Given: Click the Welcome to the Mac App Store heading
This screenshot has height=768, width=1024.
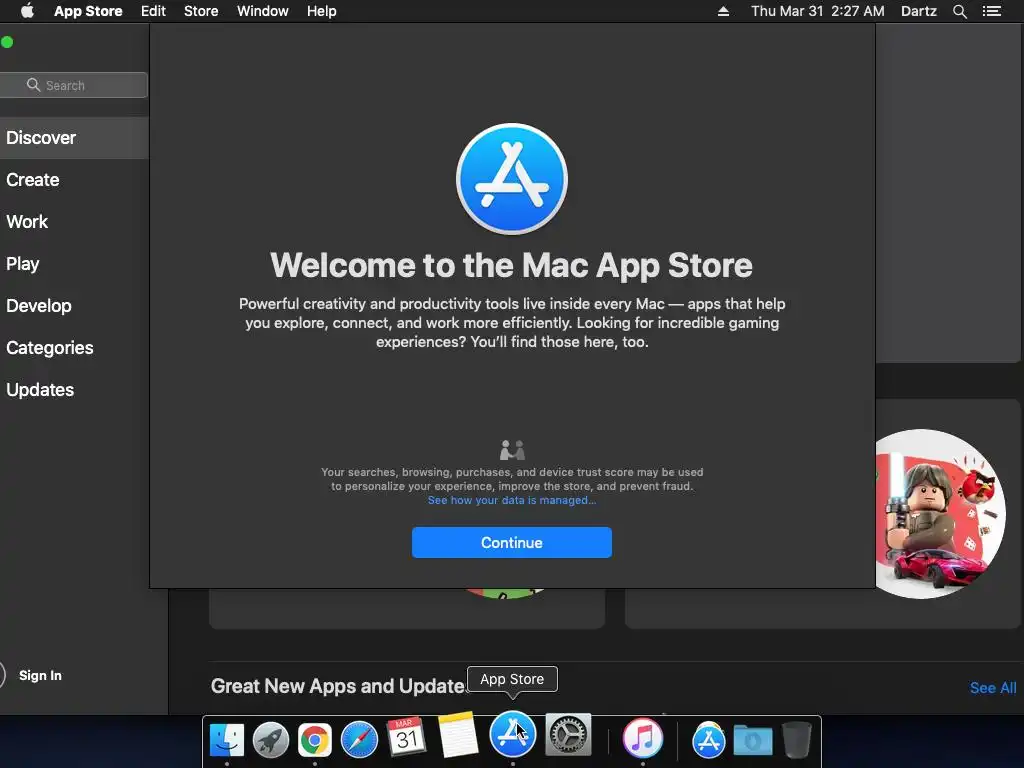Looking at the screenshot, I should [511, 265].
